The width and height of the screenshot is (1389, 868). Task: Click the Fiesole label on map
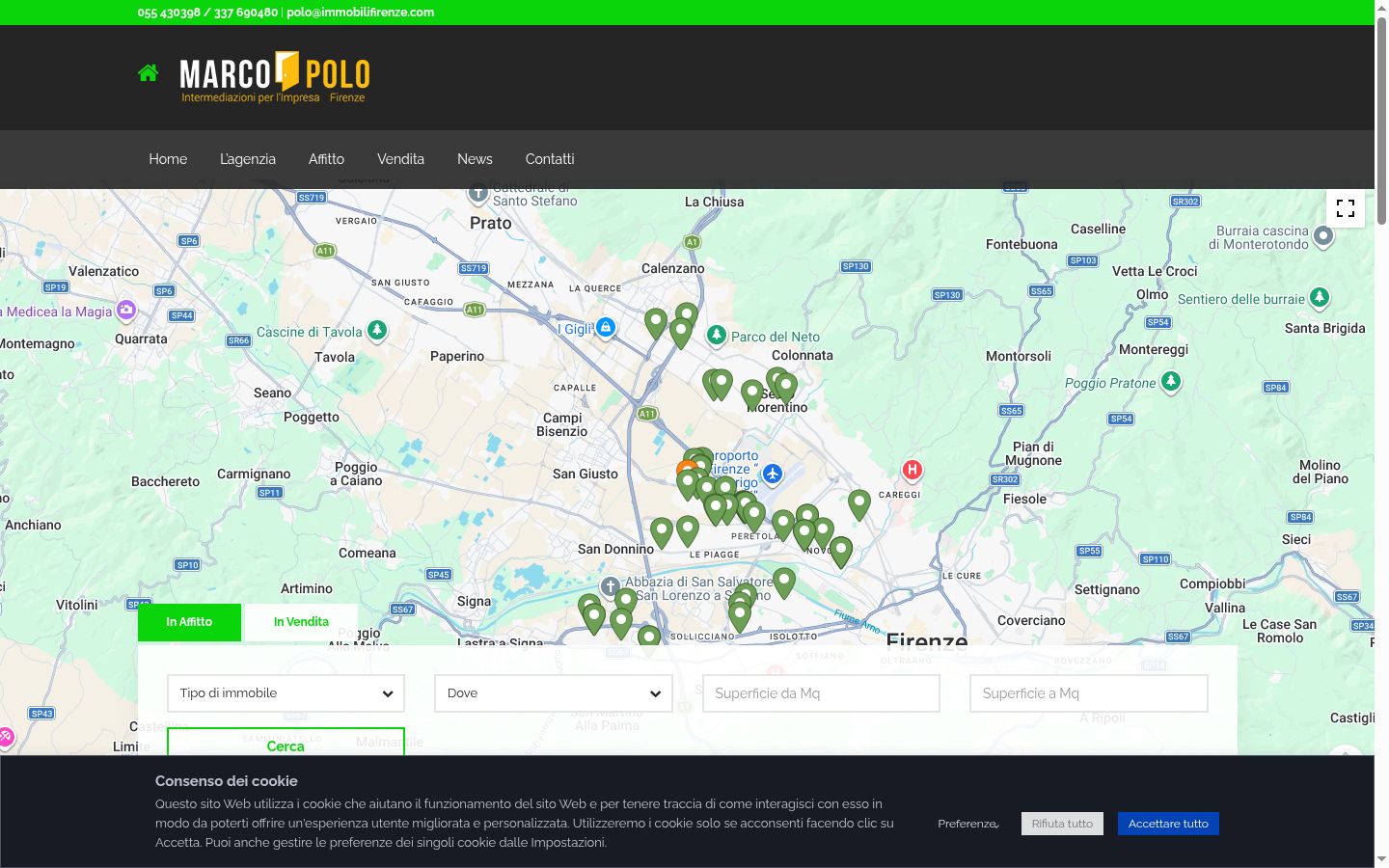pyautogui.click(x=1024, y=499)
